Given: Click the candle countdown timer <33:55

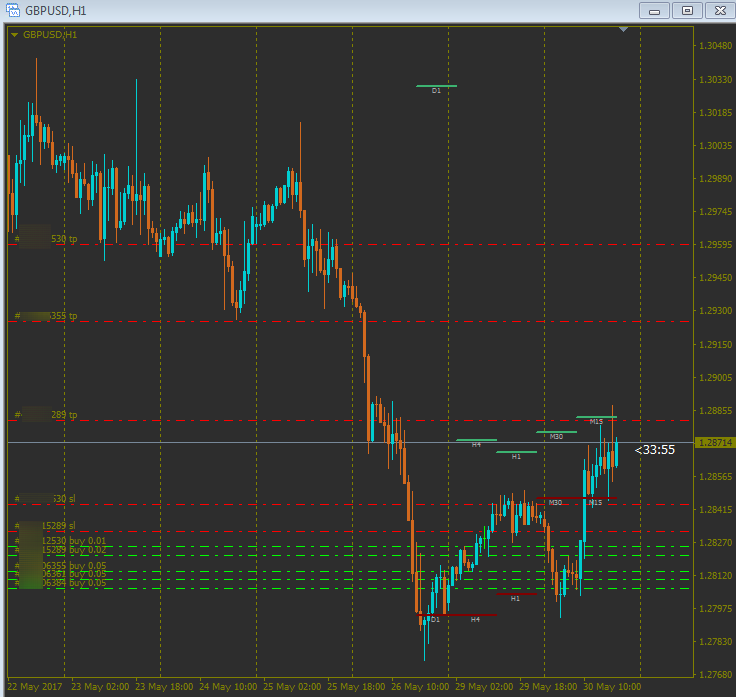Looking at the screenshot, I should point(654,450).
